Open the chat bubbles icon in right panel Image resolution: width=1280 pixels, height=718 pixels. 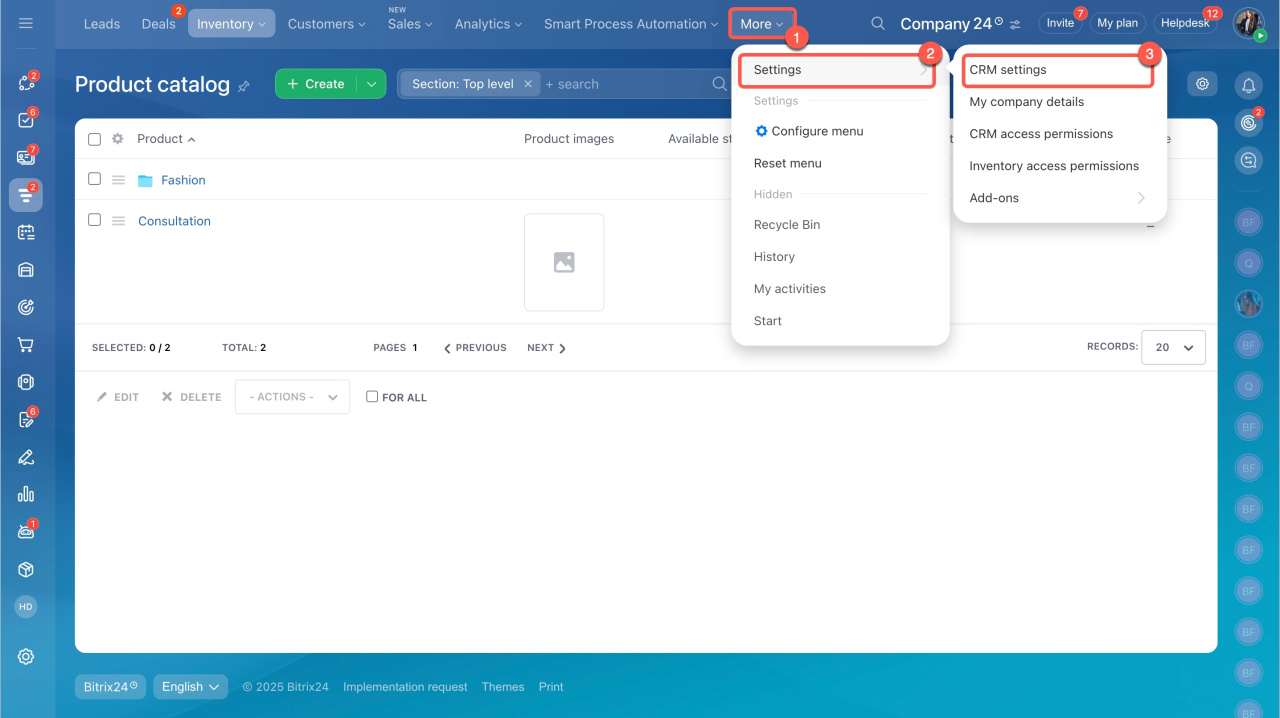tap(1248, 159)
